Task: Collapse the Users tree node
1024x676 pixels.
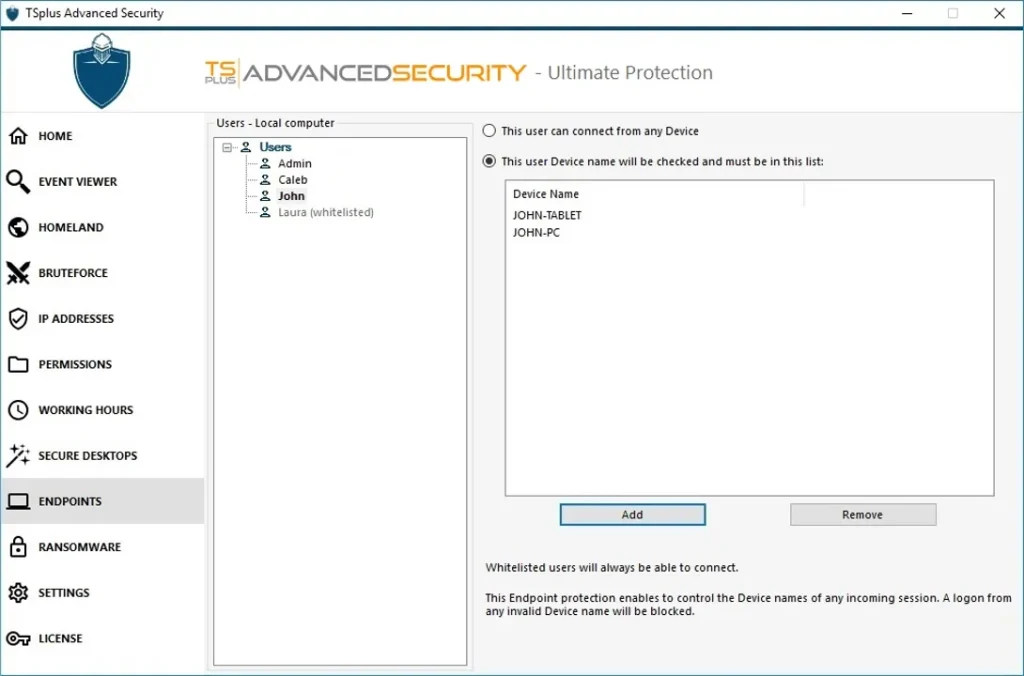Action: (x=228, y=147)
